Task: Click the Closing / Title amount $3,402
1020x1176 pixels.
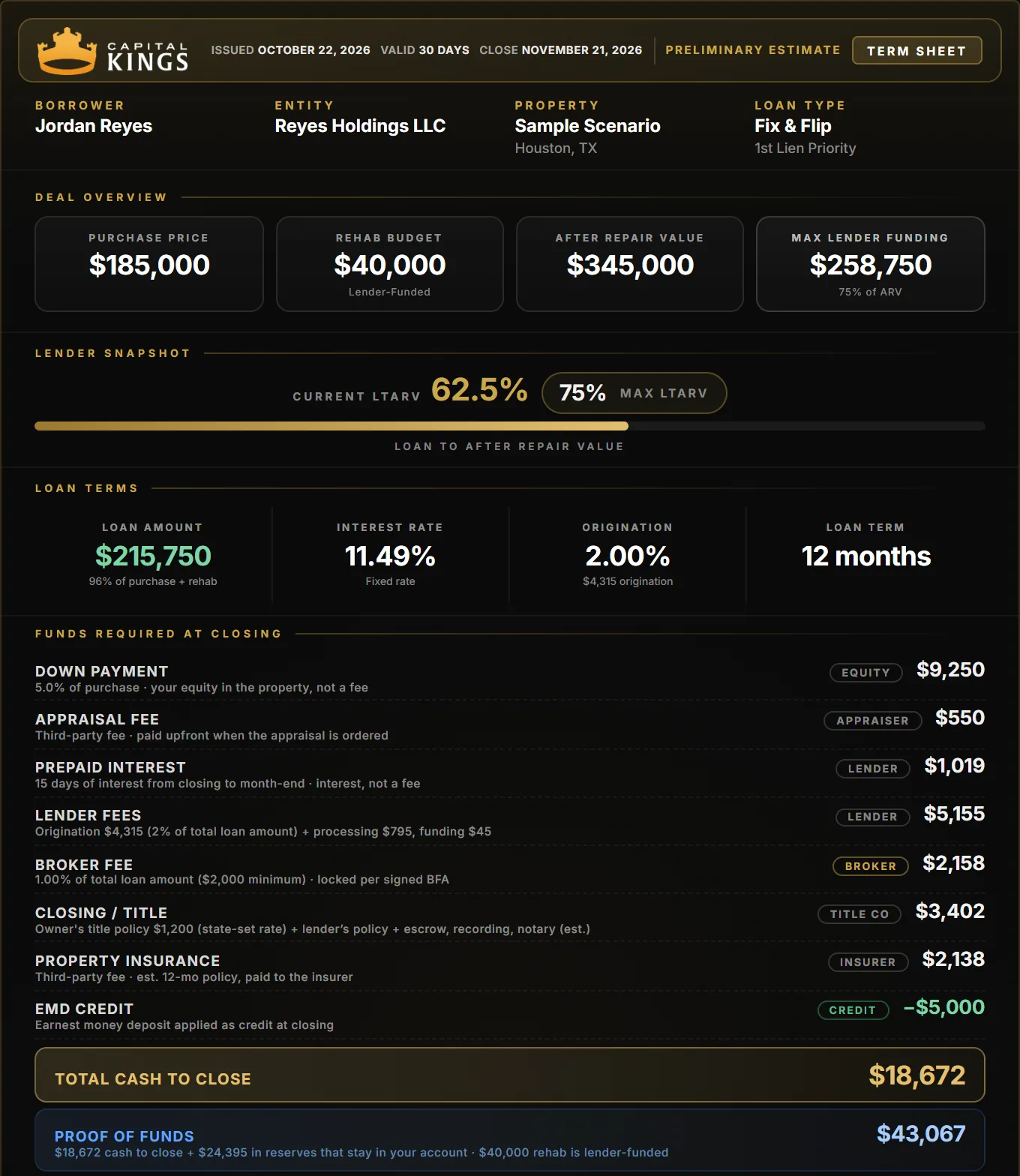Action: (x=950, y=911)
